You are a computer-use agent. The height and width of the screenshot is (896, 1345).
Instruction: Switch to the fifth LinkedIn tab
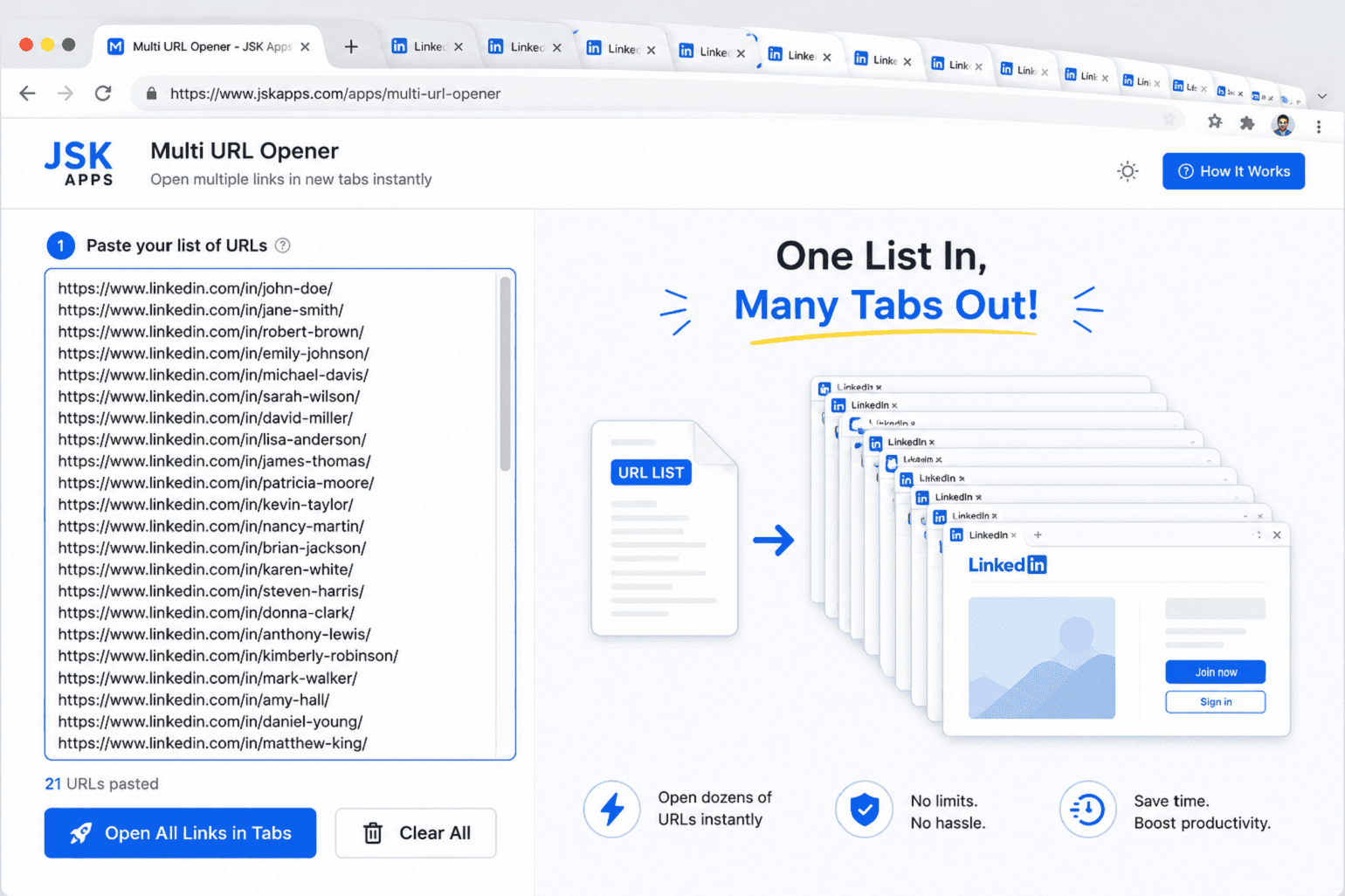pos(799,56)
